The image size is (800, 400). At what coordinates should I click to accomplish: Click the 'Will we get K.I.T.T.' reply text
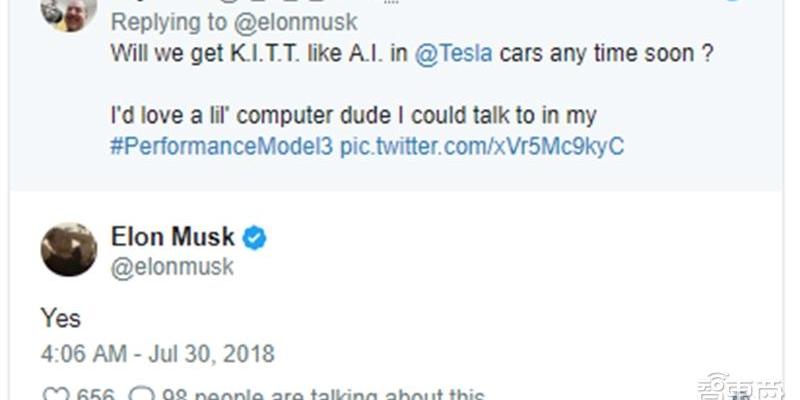[x=240, y=56]
